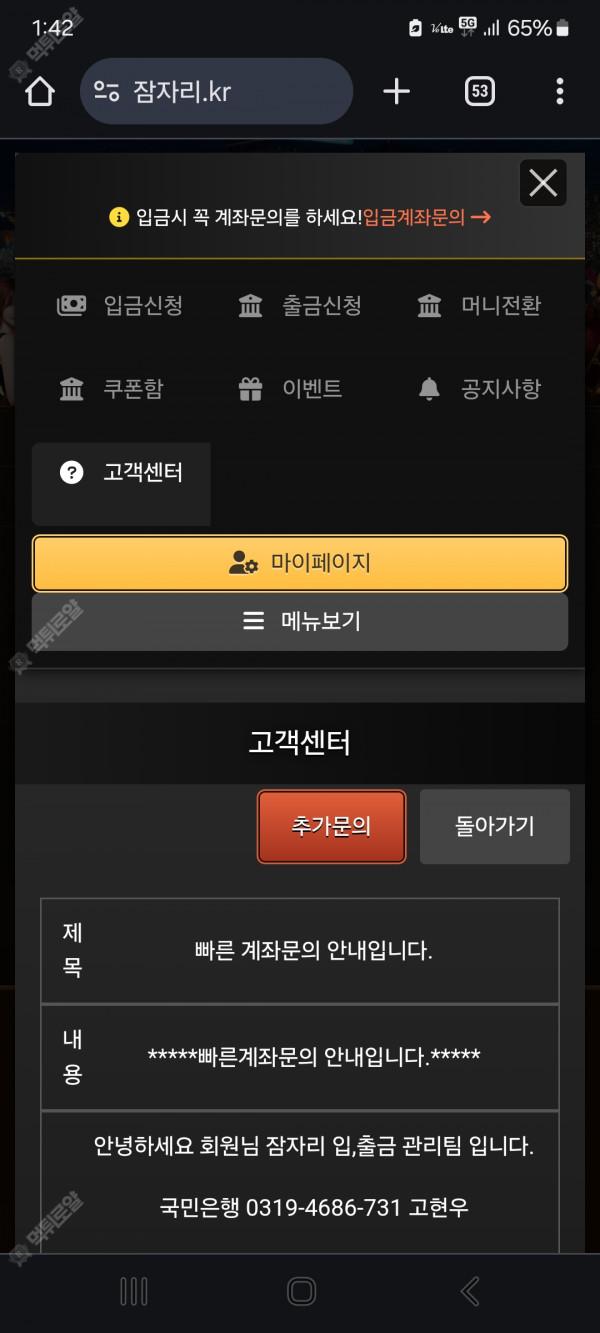The height and width of the screenshot is (1333, 600).
Task: Open 입금계좌문의 link
Action: coord(426,217)
